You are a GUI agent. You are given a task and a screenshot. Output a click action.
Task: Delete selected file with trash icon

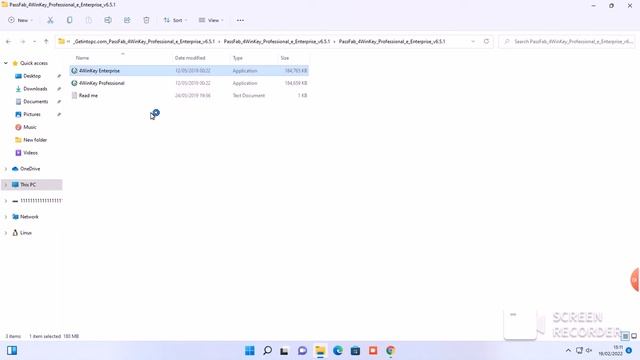click(146, 20)
